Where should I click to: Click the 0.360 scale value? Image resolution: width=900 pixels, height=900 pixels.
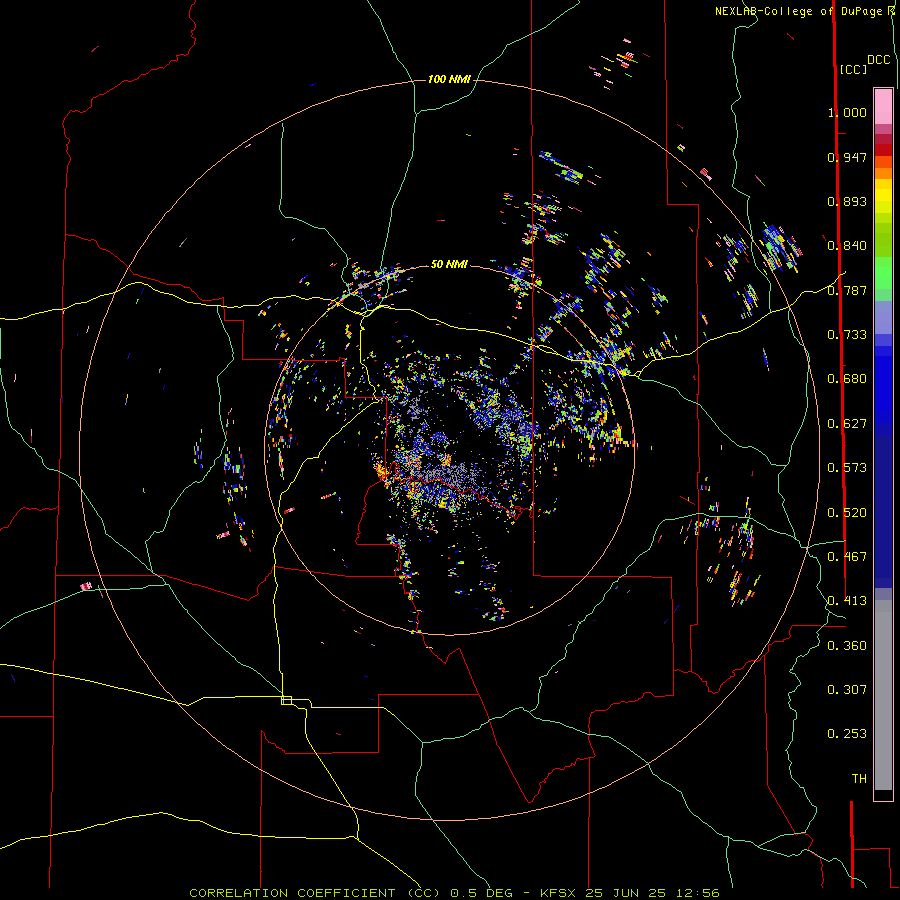click(847, 646)
